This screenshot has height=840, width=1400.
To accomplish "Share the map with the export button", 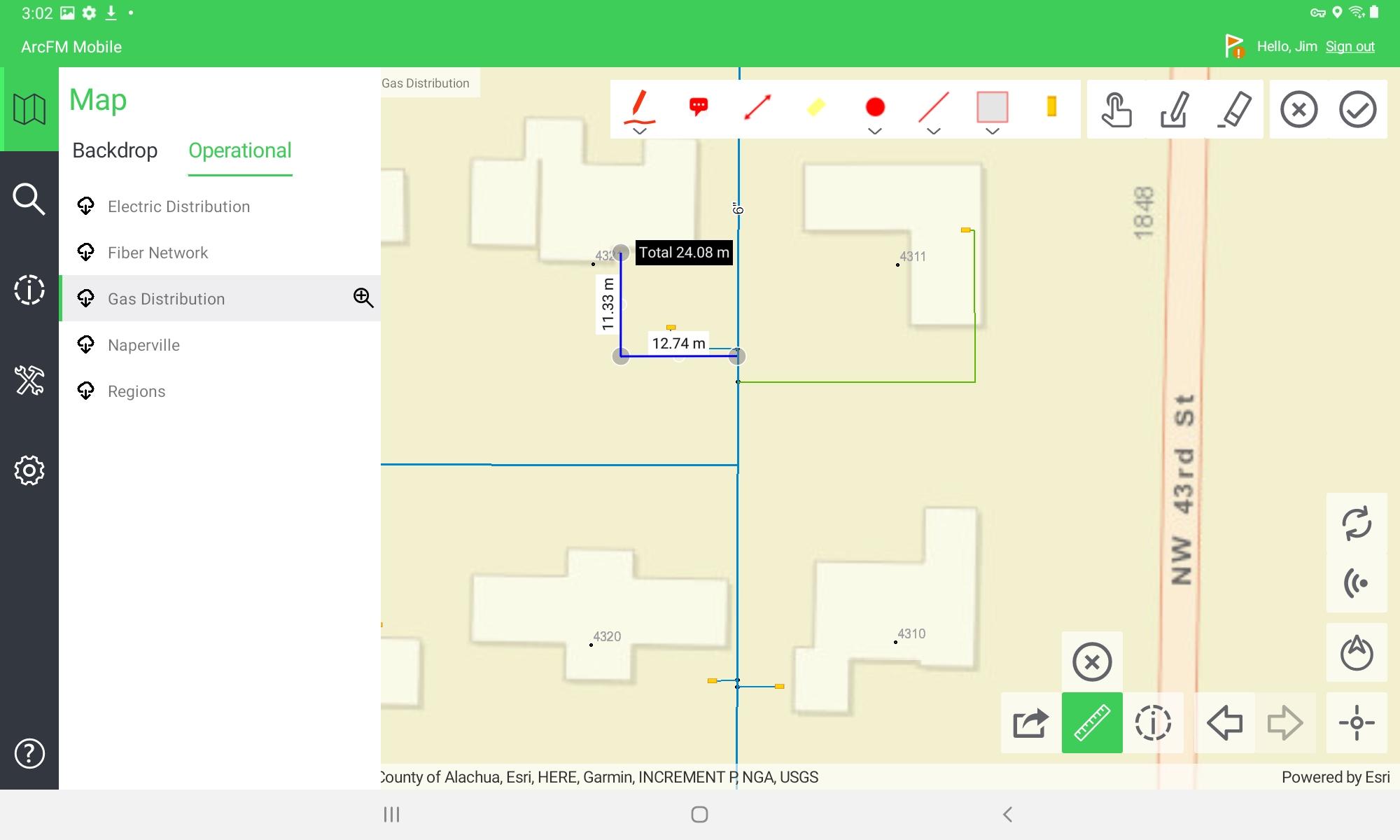I will click(1030, 723).
